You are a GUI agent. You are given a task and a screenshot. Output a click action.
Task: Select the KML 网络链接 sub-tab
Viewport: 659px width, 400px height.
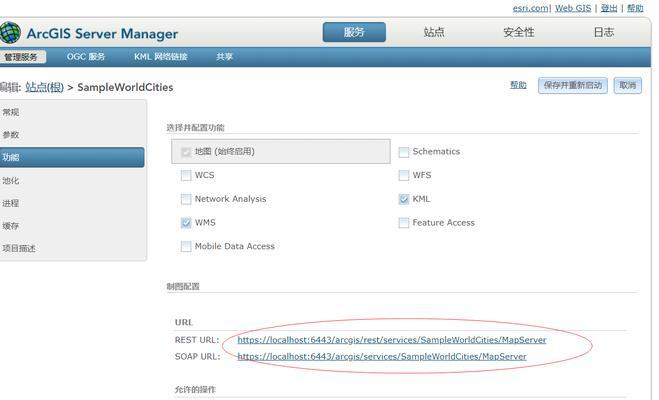point(161,57)
